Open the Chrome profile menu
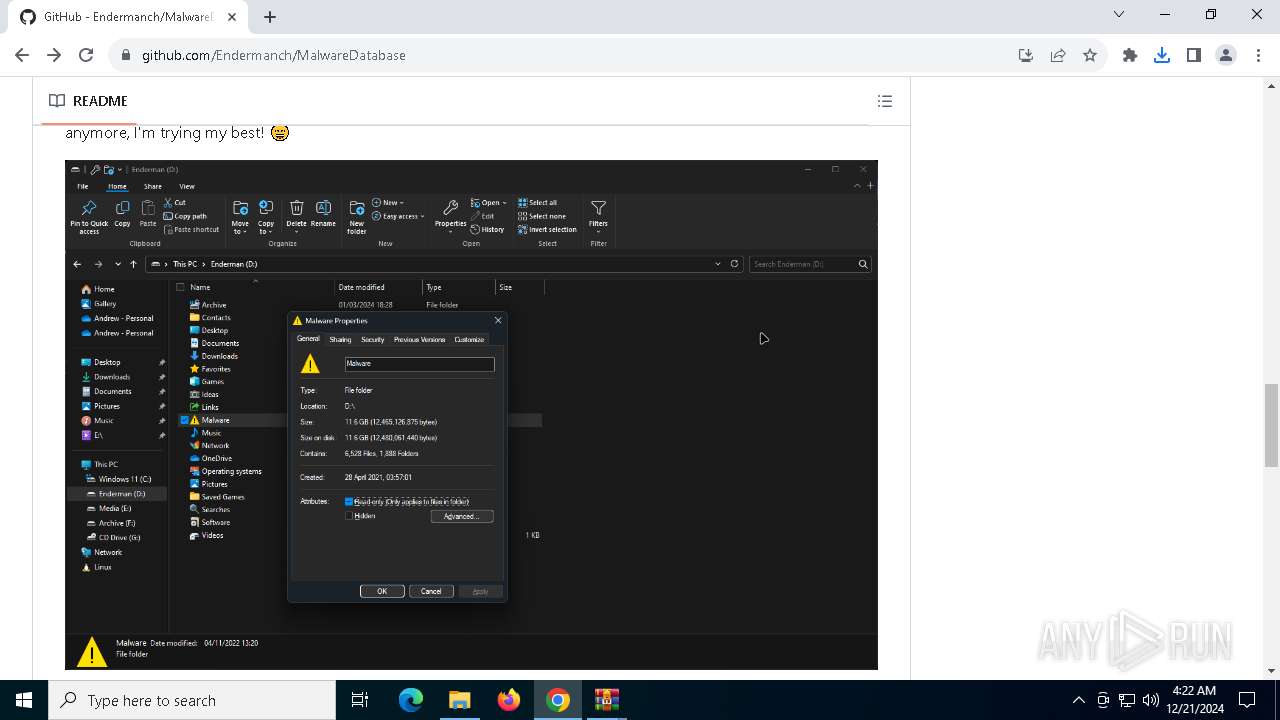This screenshot has width=1280, height=720. click(1226, 55)
